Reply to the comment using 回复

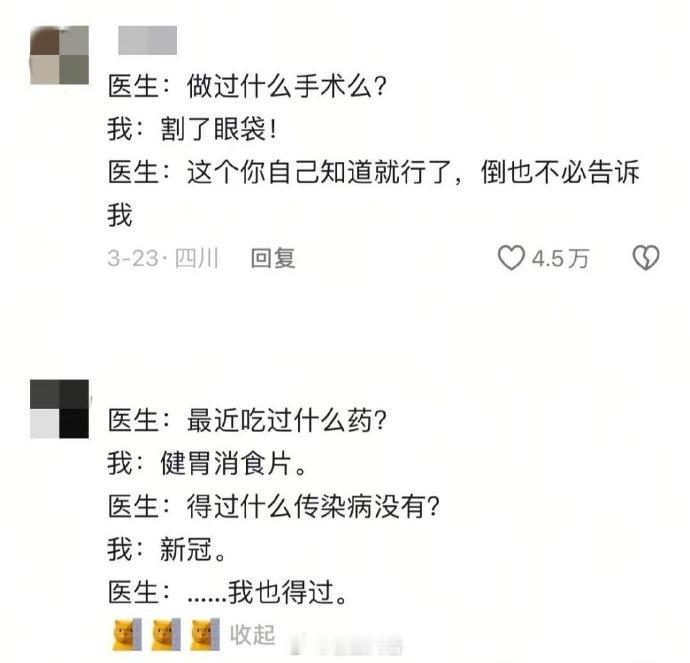[x=273, y=258]
